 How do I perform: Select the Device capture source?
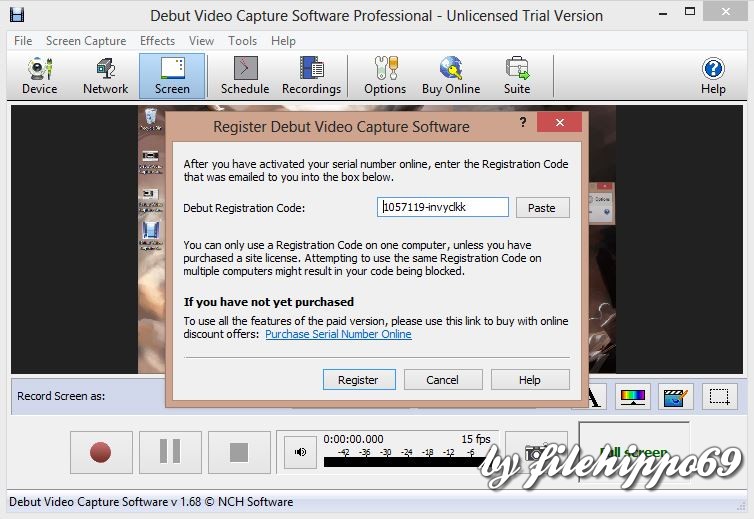[39, 76]
